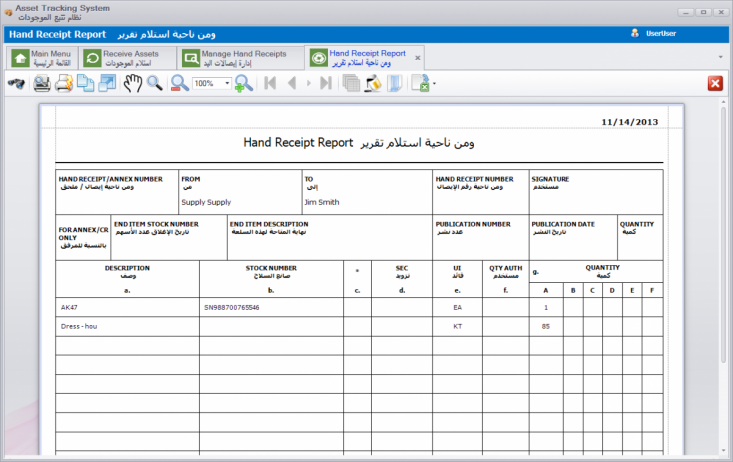This screenshot has width=733, height=462.
Task: Open the Manage Hand Receipts tab
Action: point(233,57)
